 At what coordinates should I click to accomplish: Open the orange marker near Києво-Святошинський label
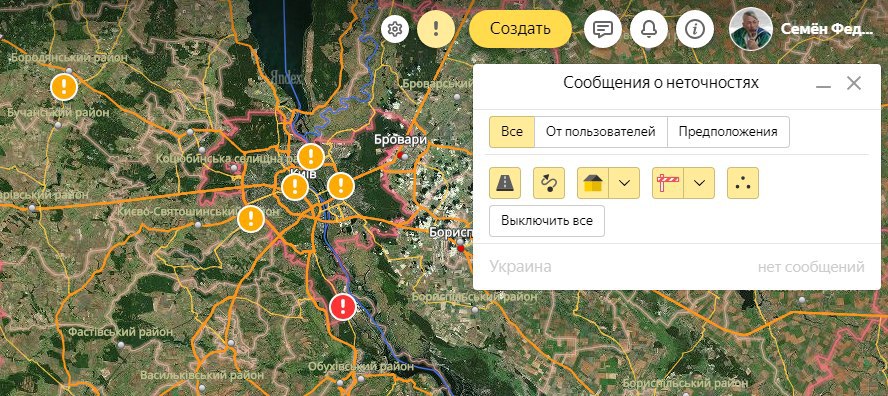[251, 219]
